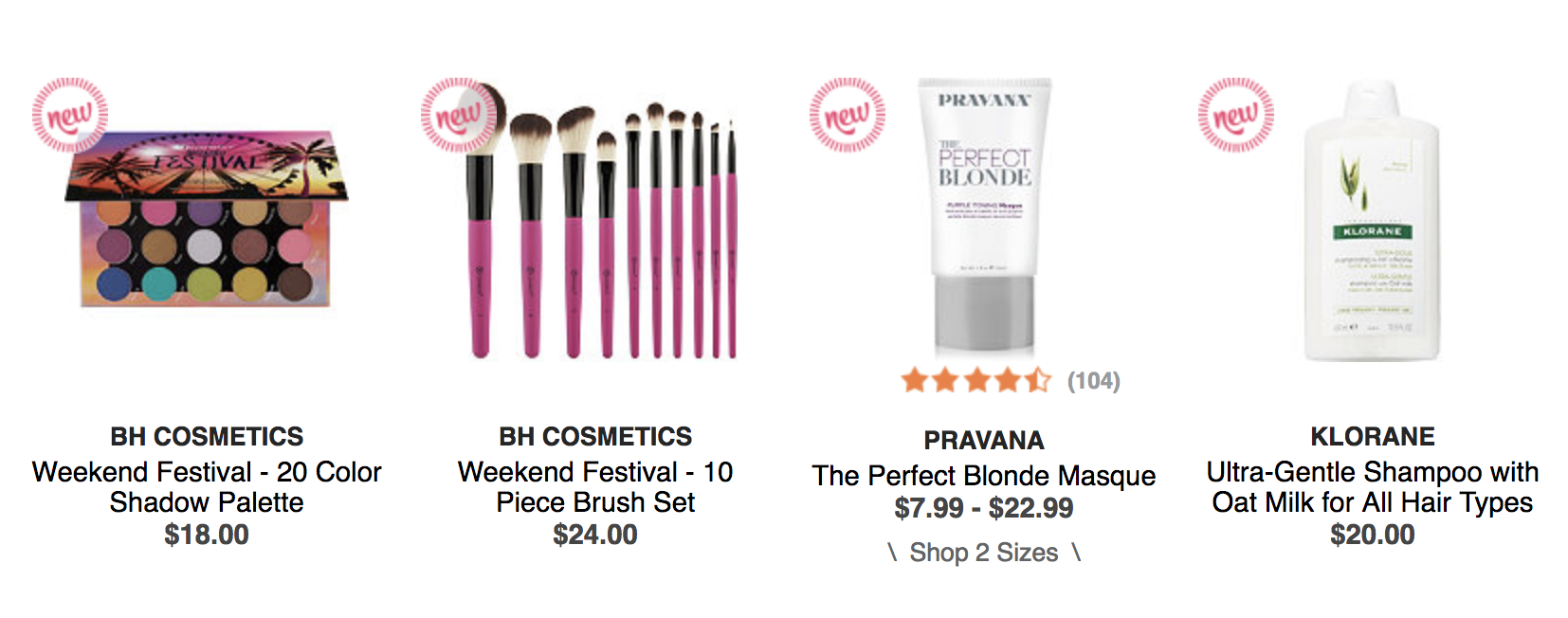Open the KLORANE brand link
Viewport: 1568px width, 618px height.
(1373, 437)
